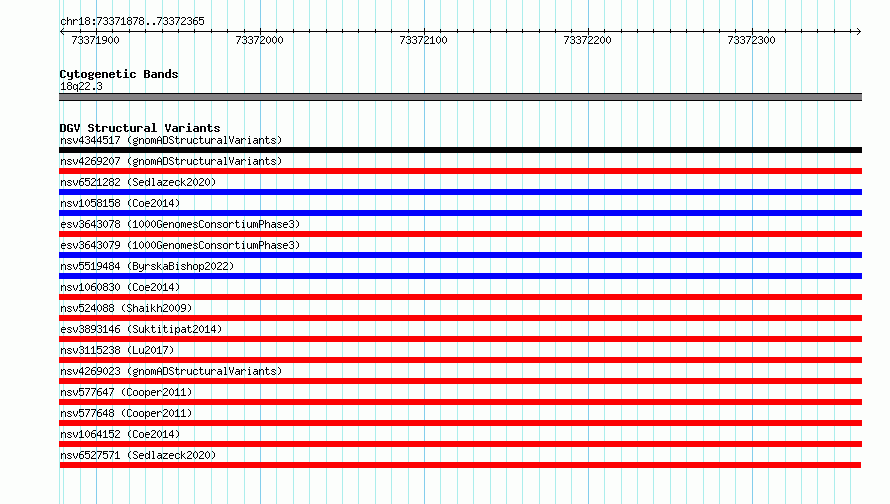Click the nsv4344517 gnomADStructuralVariants label
Image resolution: width=890 pixels, height=504 pixels.
pos(171,140)
